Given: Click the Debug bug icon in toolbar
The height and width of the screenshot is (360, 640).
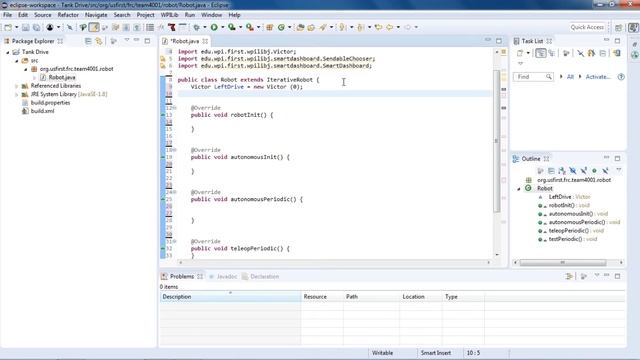Looking at the screenshot, I should tap(197, 27).
